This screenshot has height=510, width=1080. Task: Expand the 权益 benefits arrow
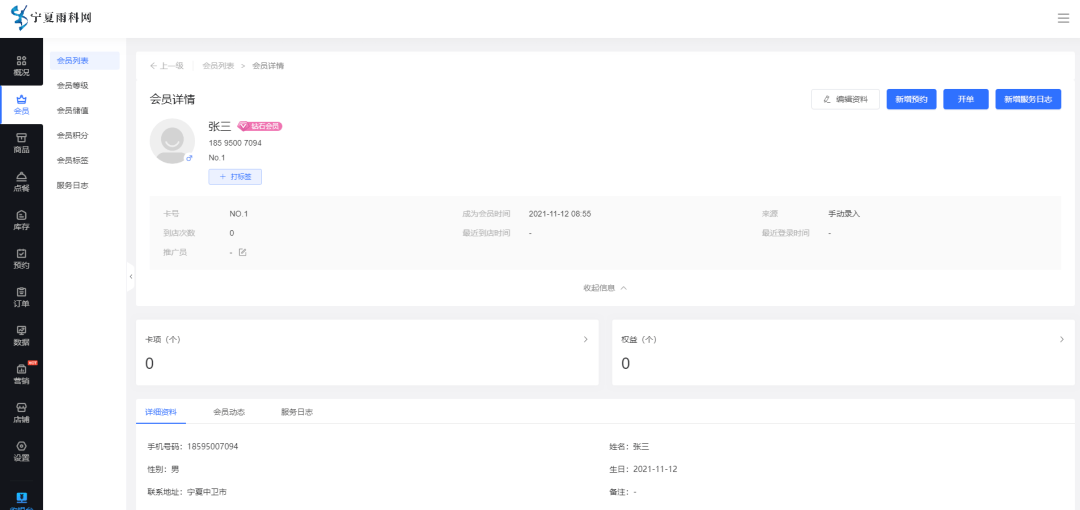click(x=1061, y=340)
